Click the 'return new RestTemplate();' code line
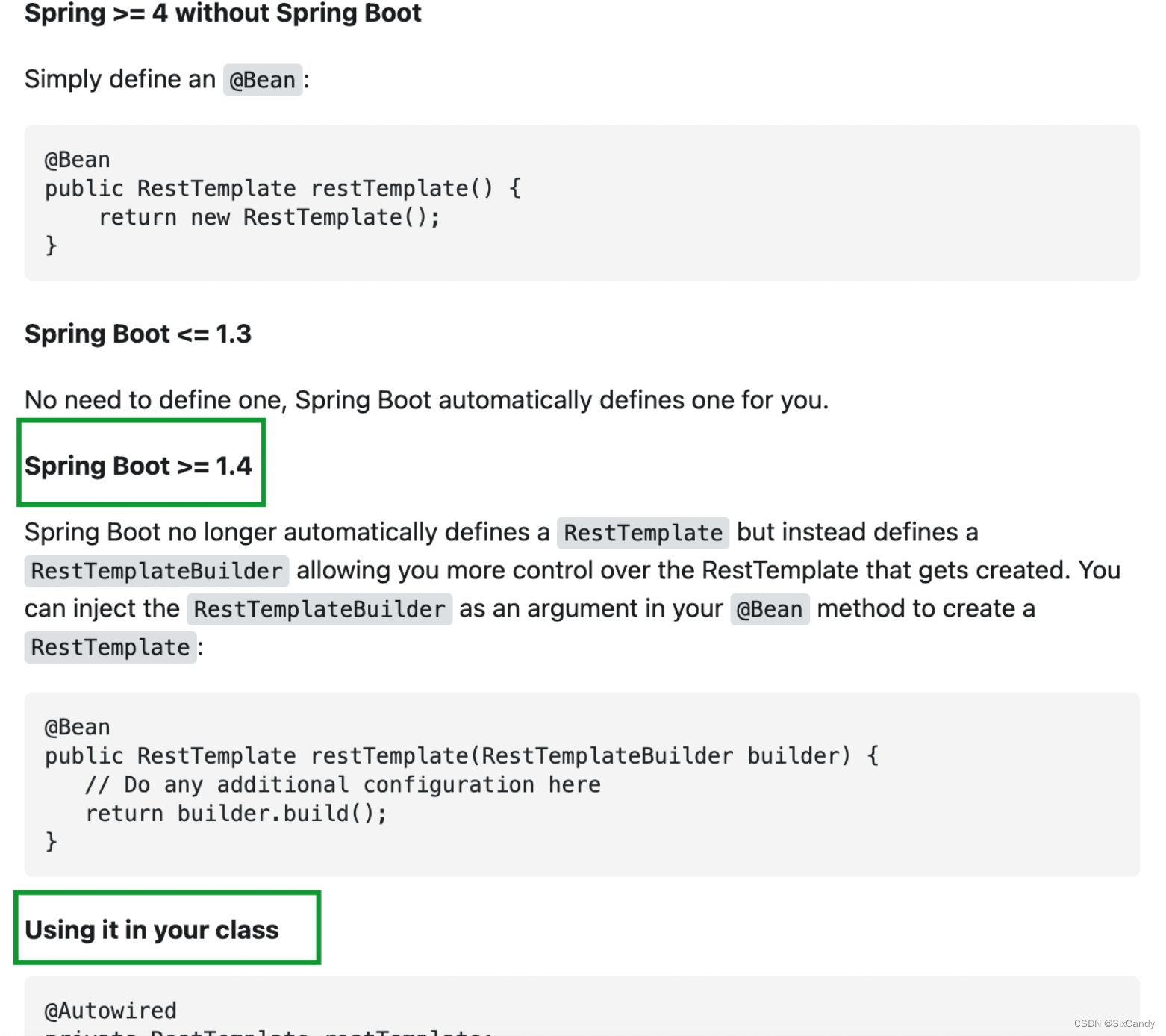The width and height of the screenshot is (1166, 1036). click(269, 217)
